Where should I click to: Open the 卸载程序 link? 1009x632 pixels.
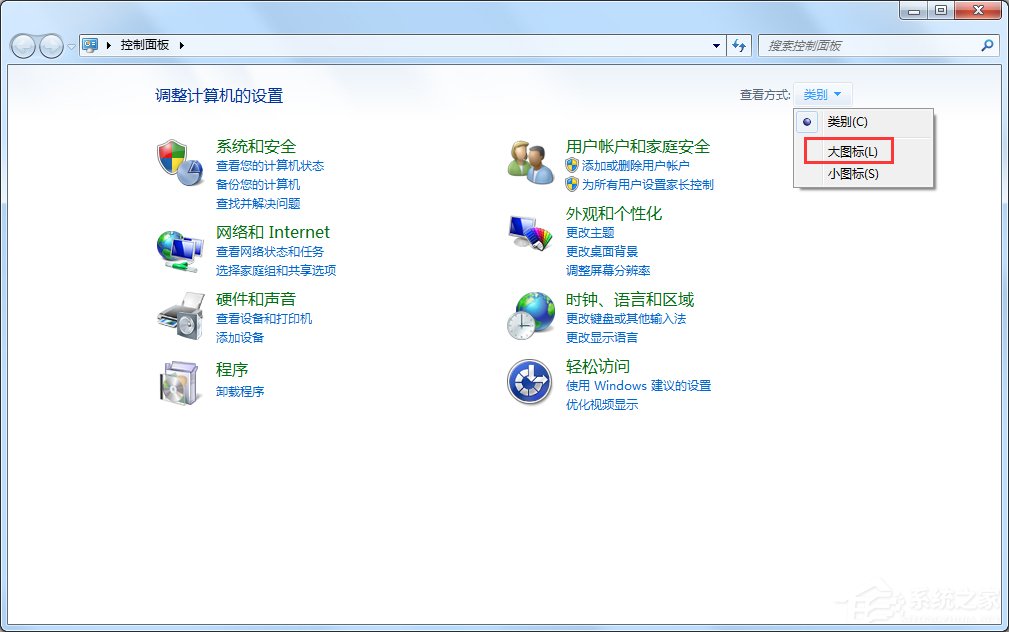pos(239,388)
